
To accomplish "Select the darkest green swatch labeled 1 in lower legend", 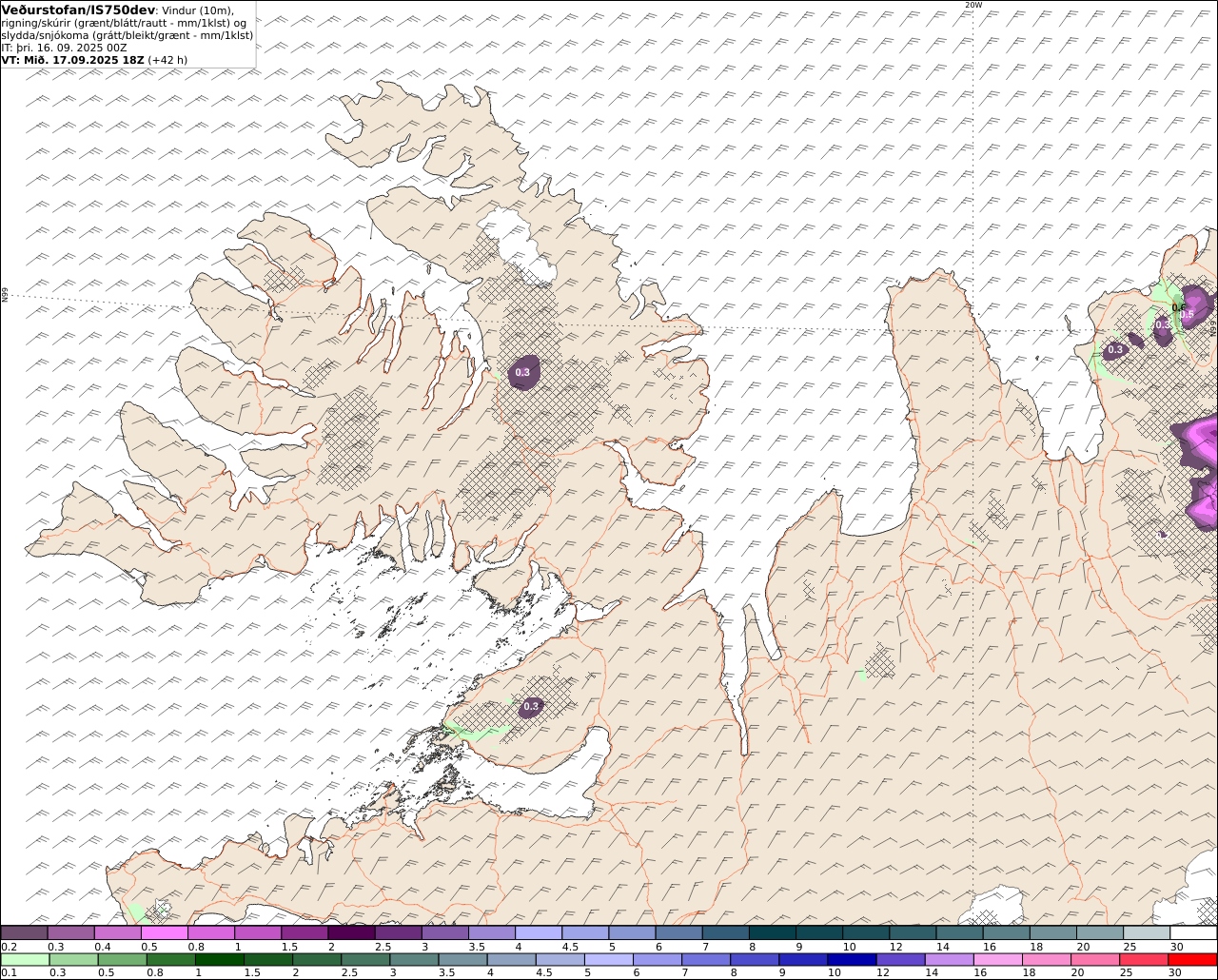I will click(219, 960).
